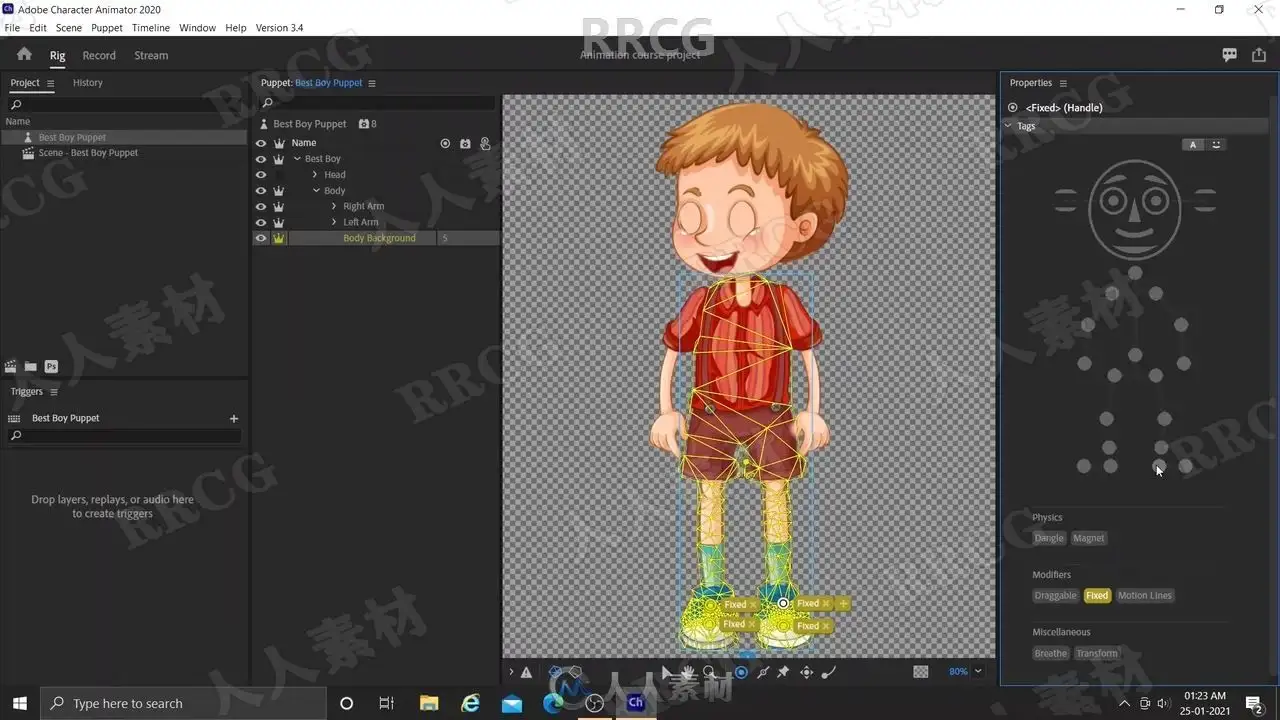This screenshot has height=720, width=1280.
Task: Select the Hand tool
Action: pos(689,672)
